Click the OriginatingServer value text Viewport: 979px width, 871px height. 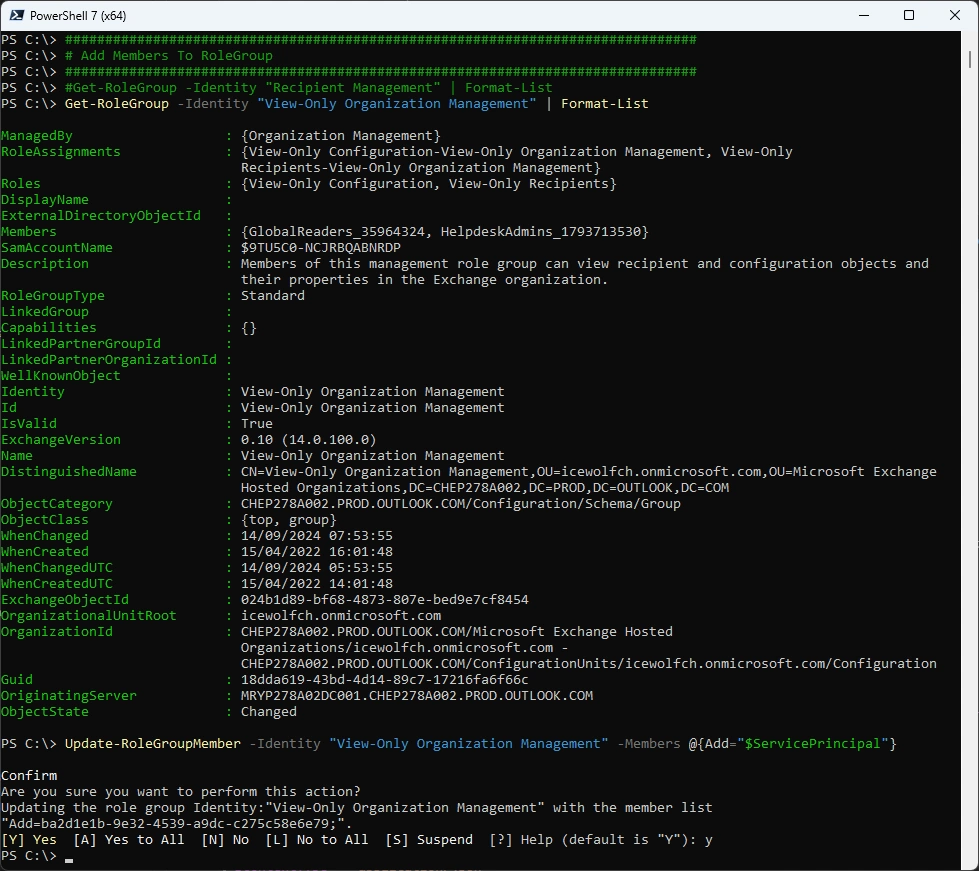[416, 696]
